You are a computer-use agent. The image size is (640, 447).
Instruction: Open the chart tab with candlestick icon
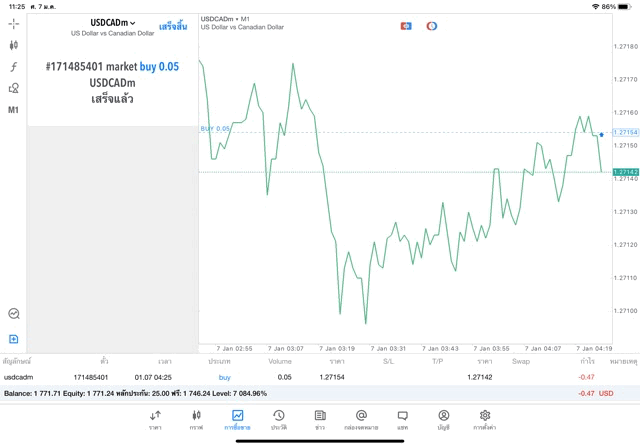(196, 420)
